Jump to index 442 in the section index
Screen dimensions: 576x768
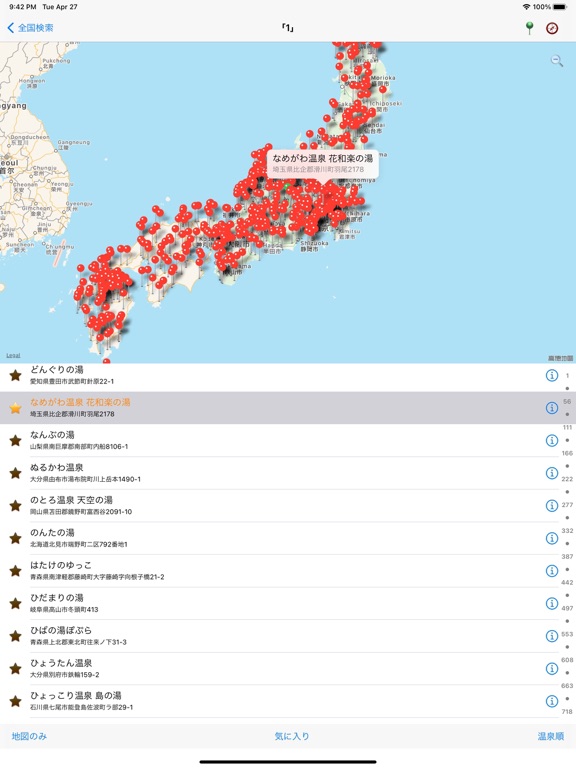click(567, 582)
